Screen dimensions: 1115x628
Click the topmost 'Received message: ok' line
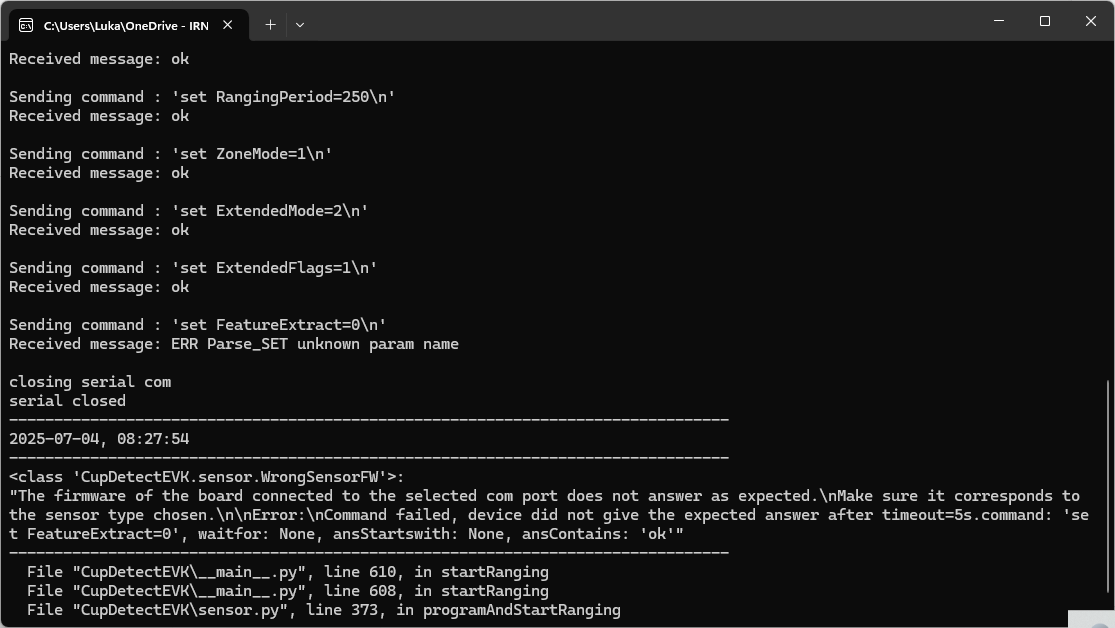[94, 58]
